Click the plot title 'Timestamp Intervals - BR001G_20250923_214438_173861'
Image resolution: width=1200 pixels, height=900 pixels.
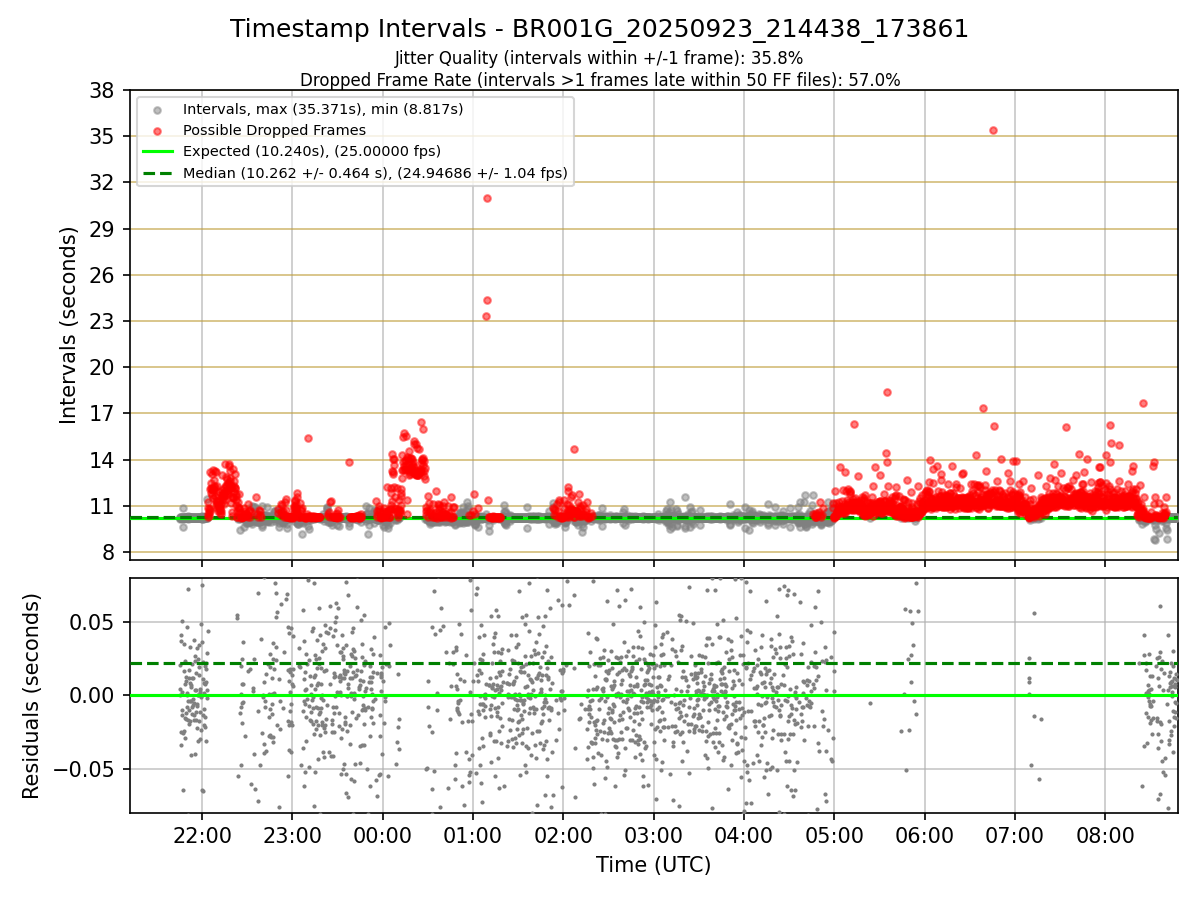pyautogui.click(x=599, y=29)
